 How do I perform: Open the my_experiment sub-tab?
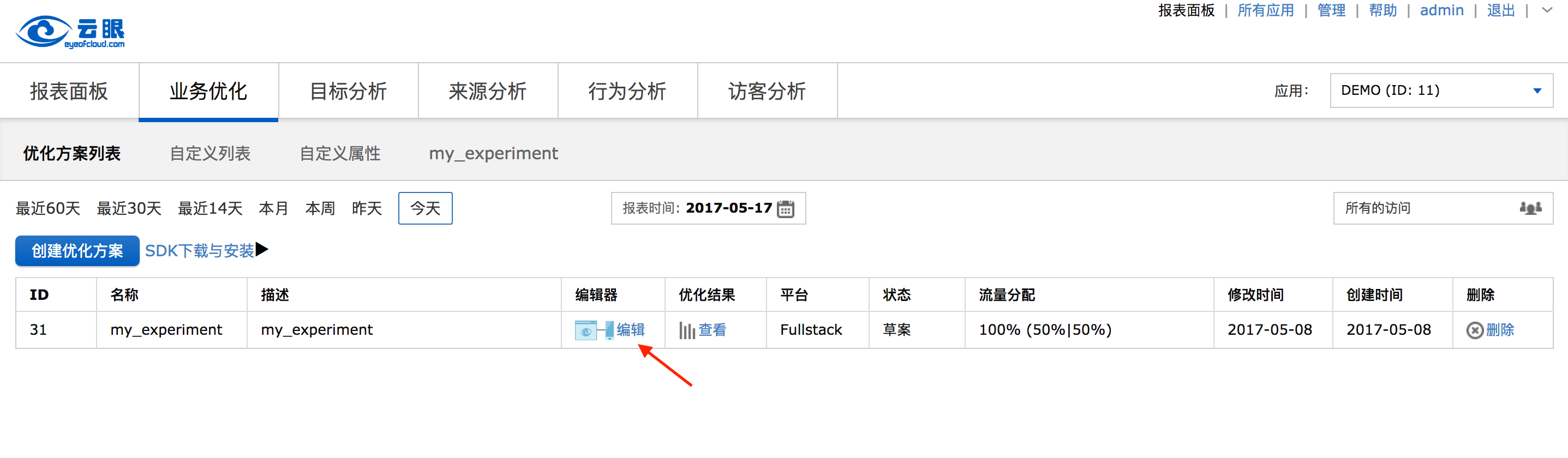pyautogui.click(x=493, y=153)
